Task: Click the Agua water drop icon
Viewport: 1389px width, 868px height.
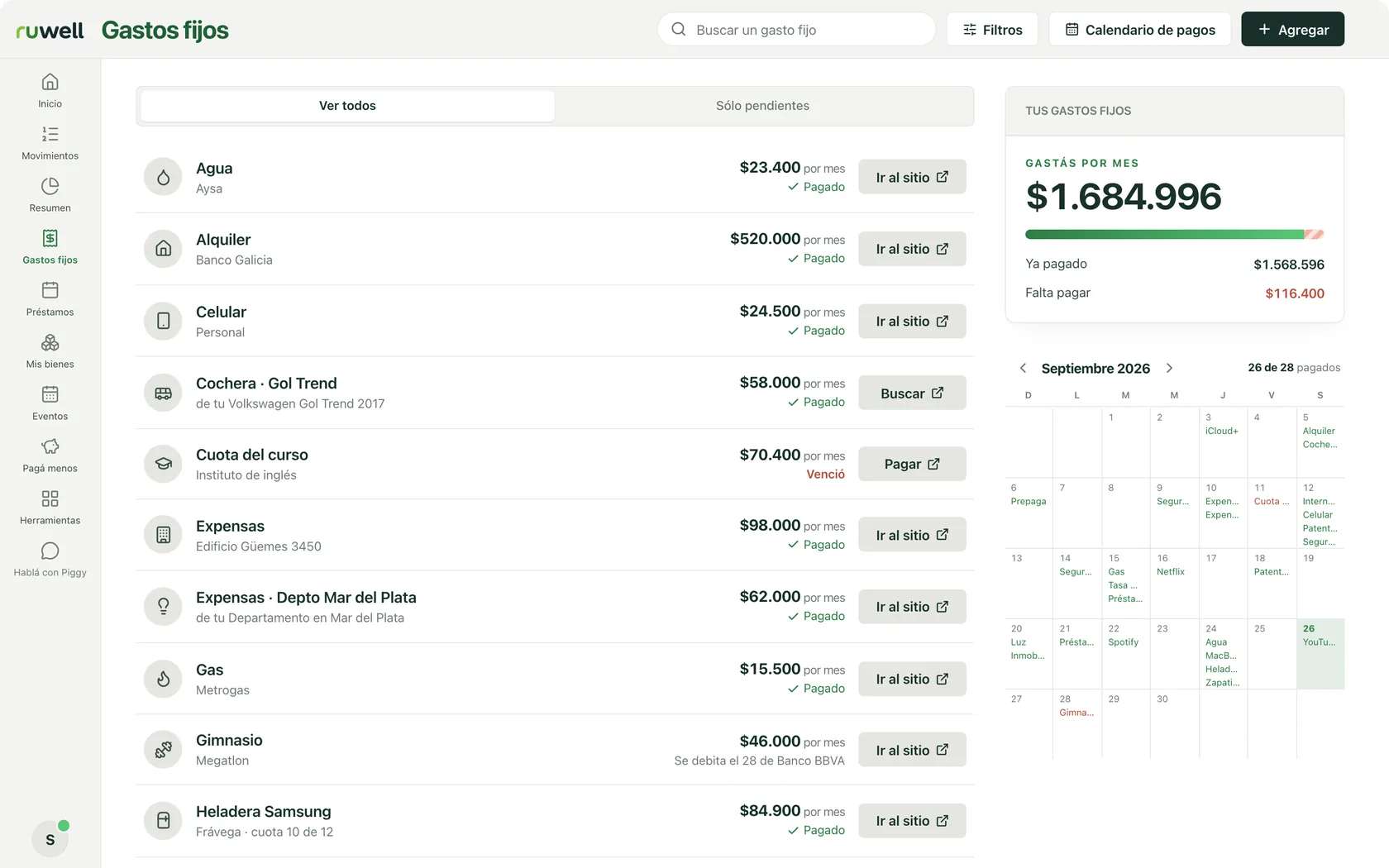Action: click(163, 177)
